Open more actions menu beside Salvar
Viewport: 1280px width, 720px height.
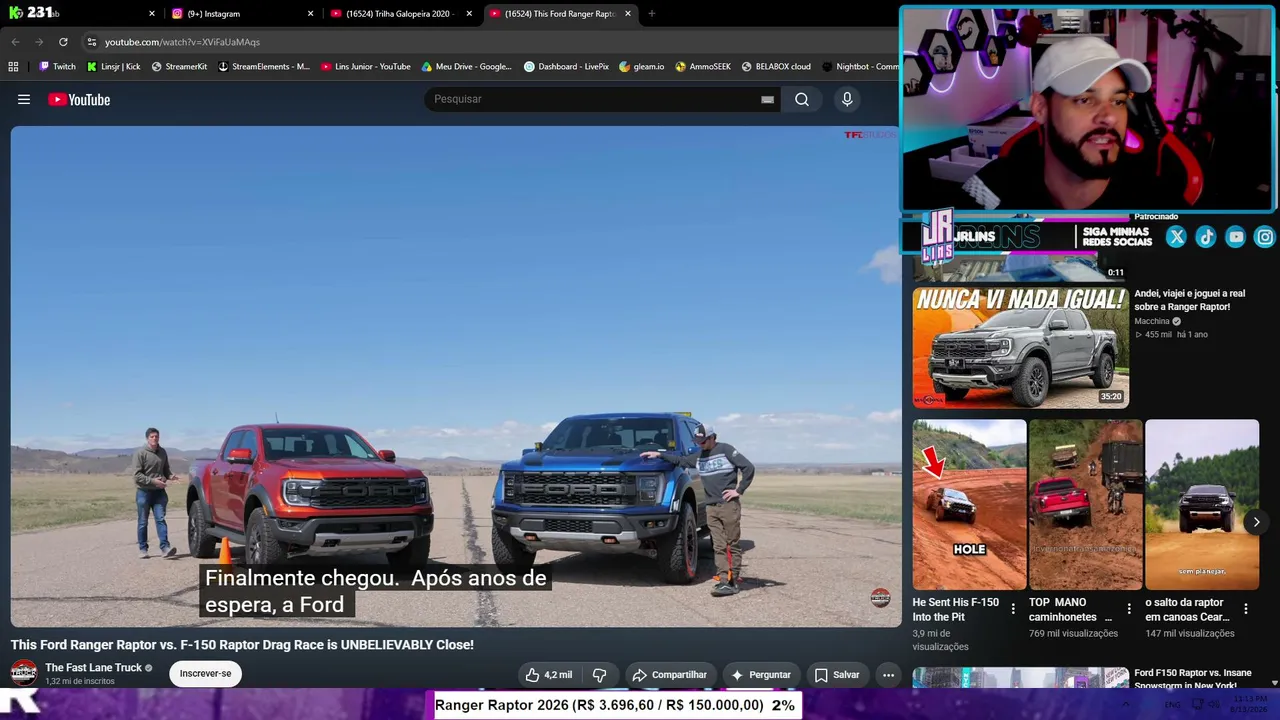click(x=888, y=675)
